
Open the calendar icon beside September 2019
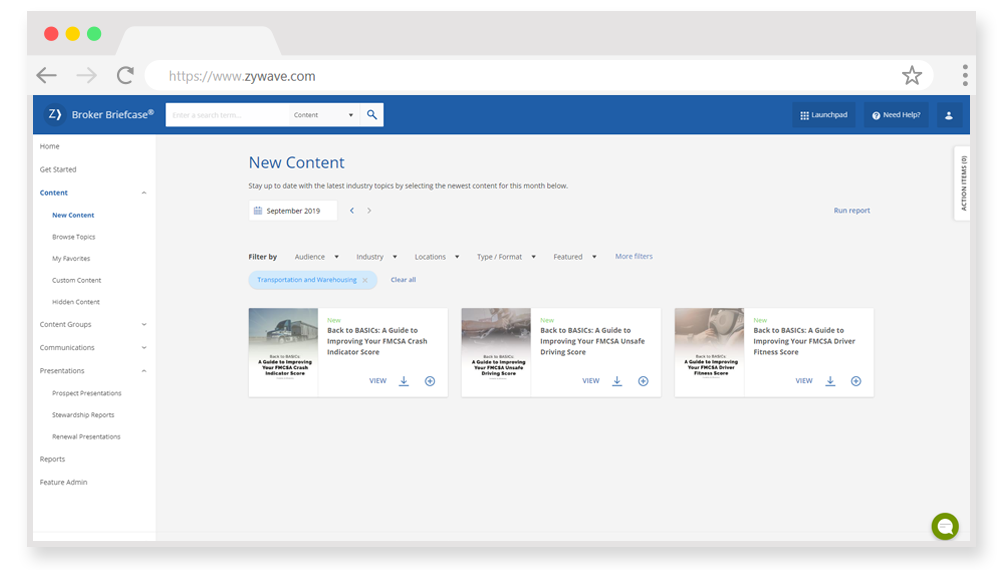click(258, 210)
